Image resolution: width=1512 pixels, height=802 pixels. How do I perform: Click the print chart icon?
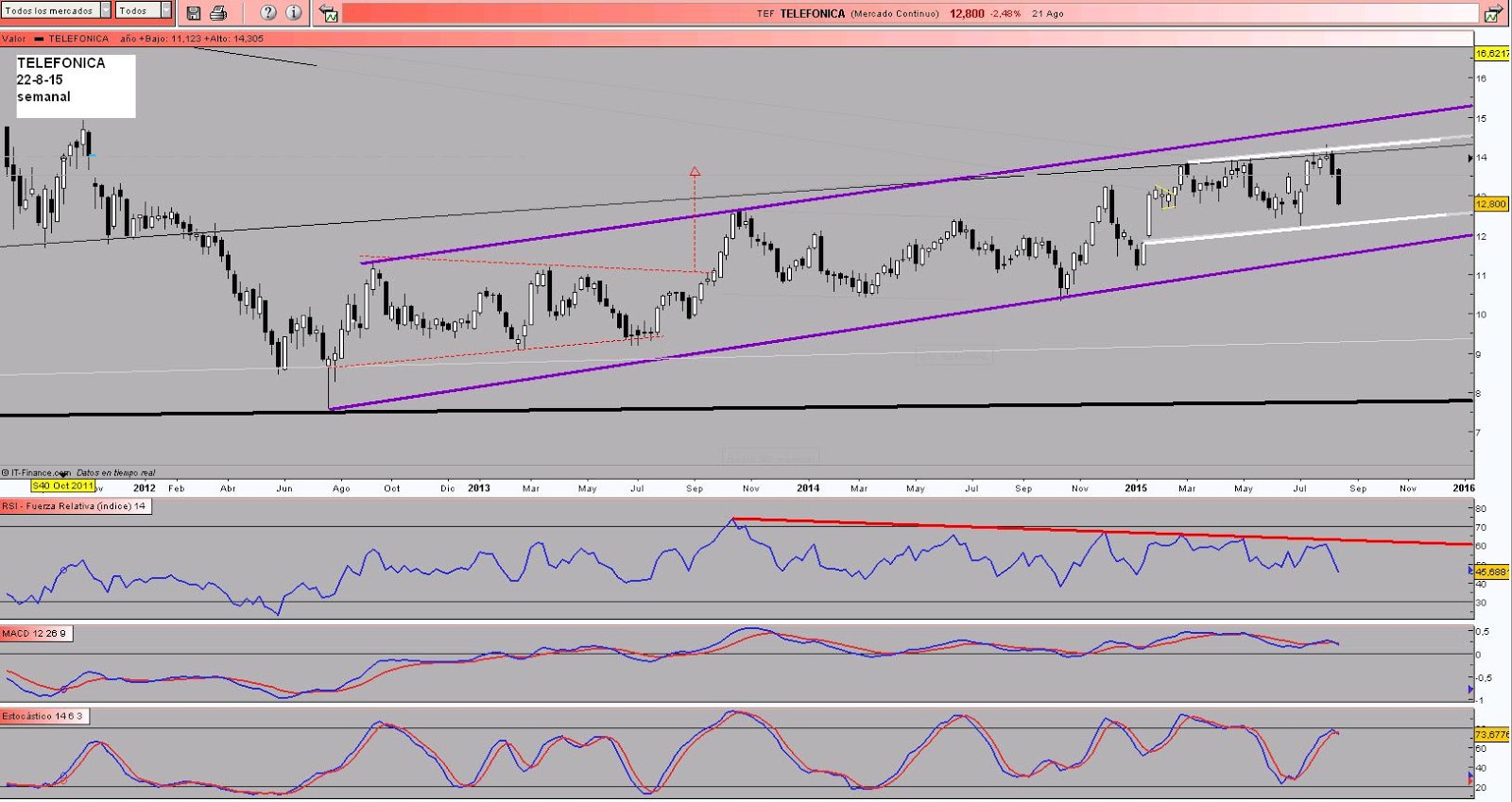pos(218,13)
